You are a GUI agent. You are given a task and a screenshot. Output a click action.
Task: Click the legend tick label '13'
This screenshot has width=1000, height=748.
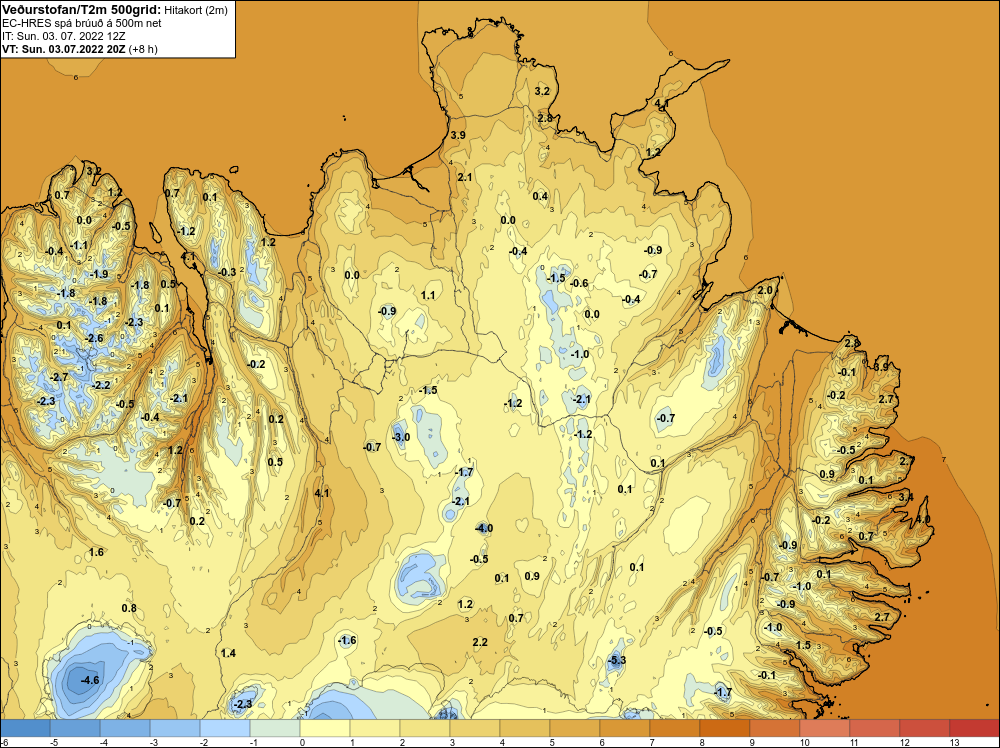click(x=955, y=742)
